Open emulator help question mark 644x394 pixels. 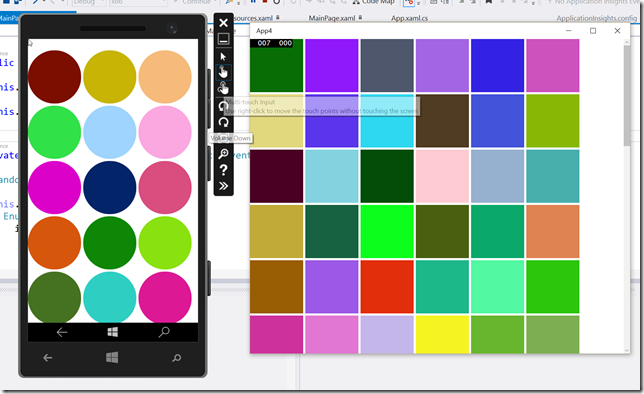point(223,170)
